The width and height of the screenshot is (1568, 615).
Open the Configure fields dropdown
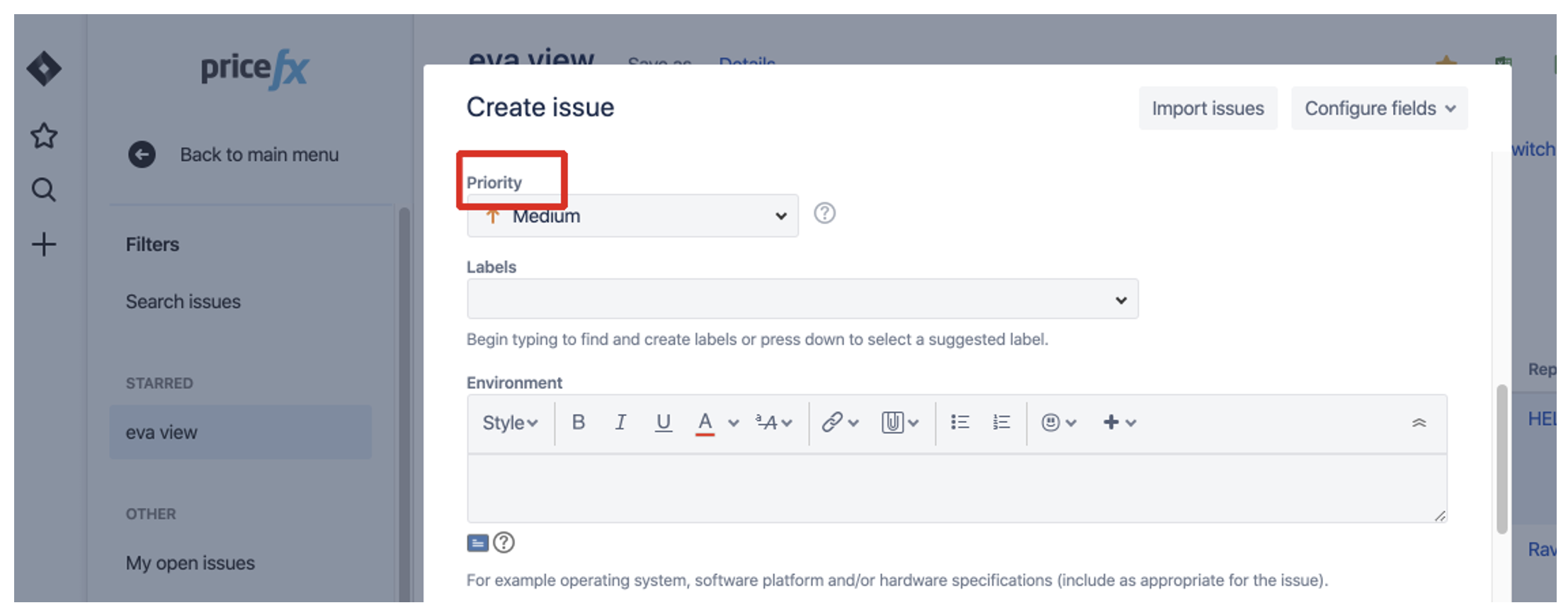(1379, 108)
